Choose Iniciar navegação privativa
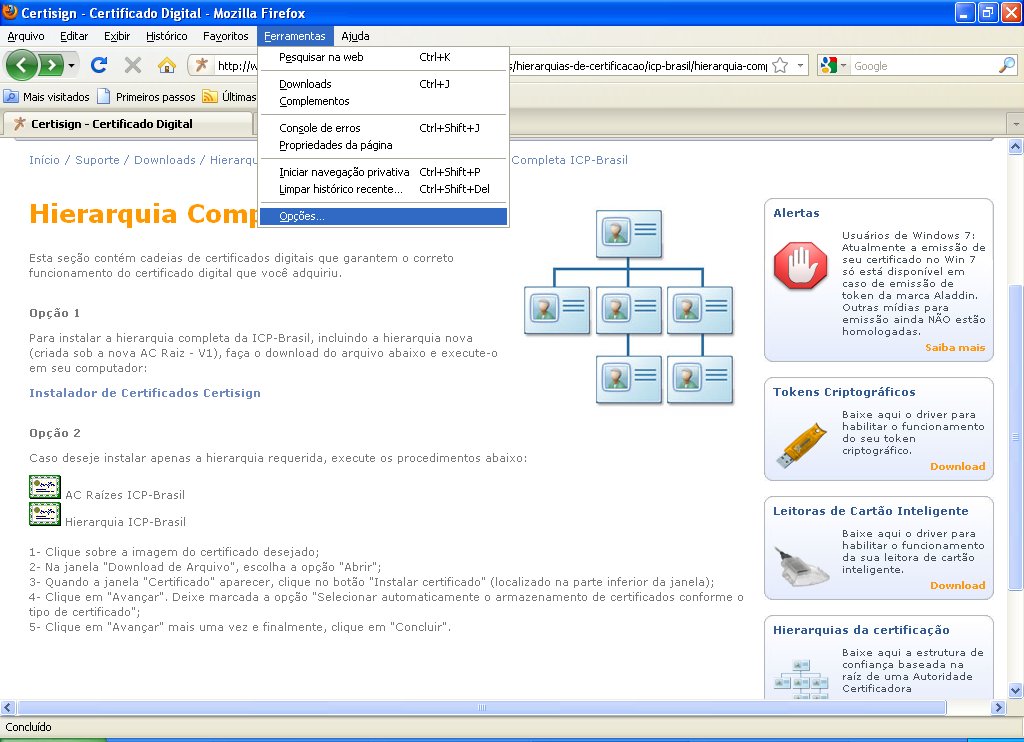Viewport: 1024px width, 742px height. [383, 172]
